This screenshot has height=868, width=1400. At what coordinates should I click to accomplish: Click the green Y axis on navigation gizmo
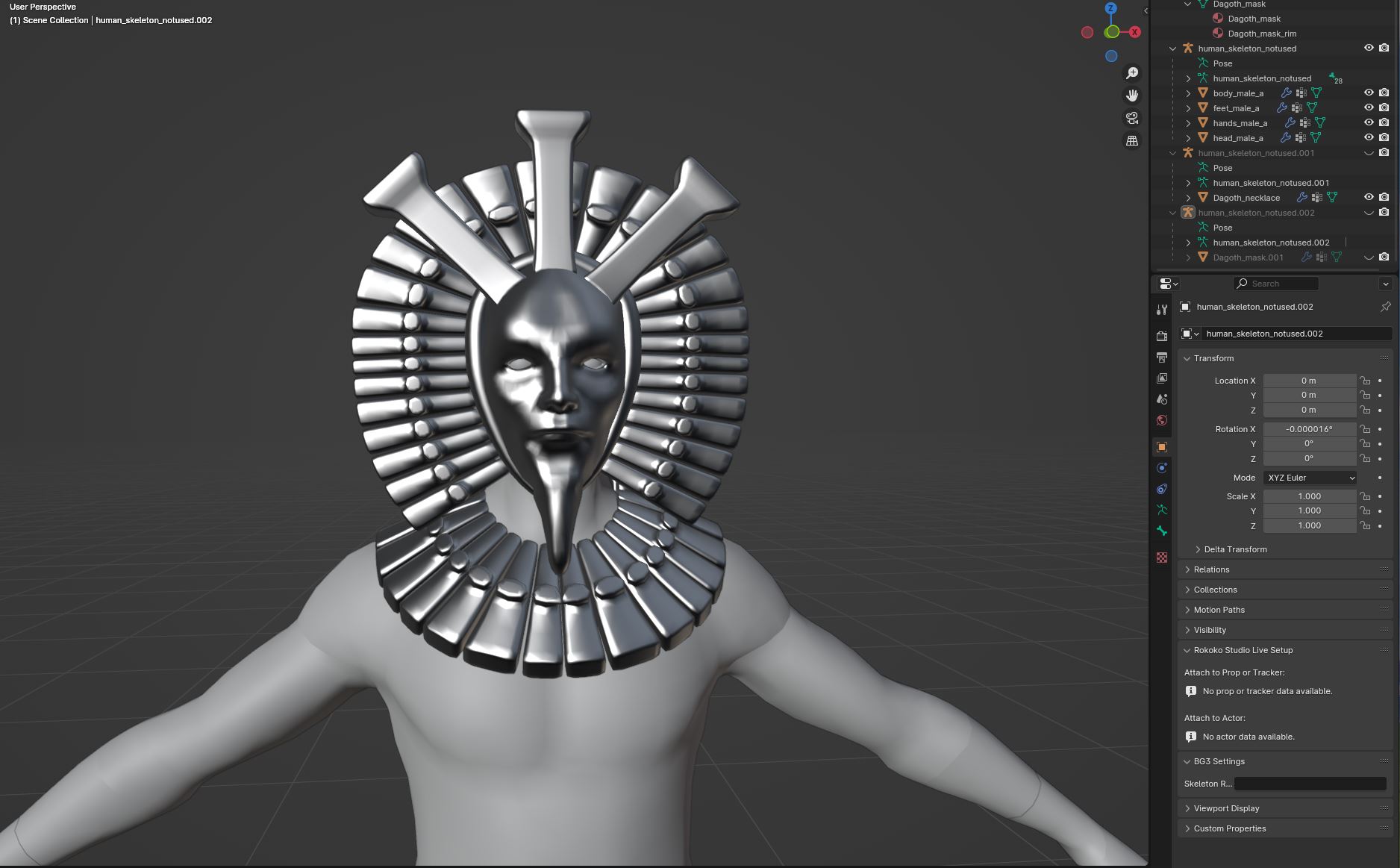coord(1113,31)
